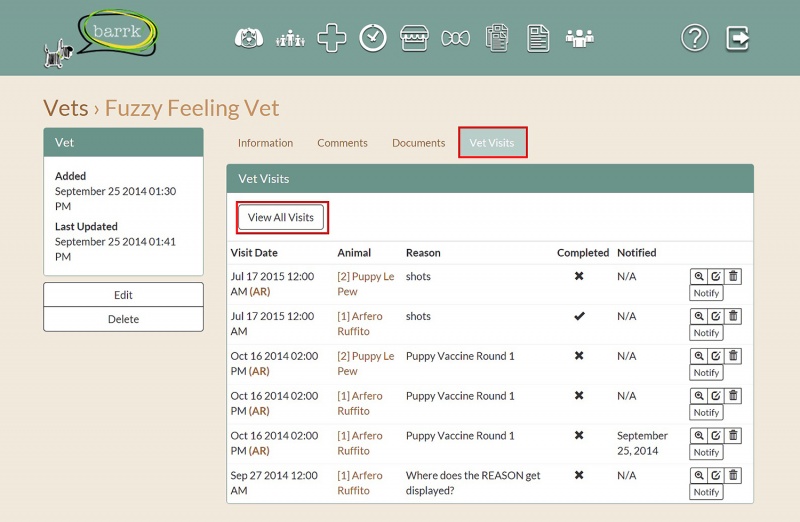Delete the visit notified September 25, 2014
Image resolution: width=800 pixels, height=522 pixels.
[x=733, y=436]
